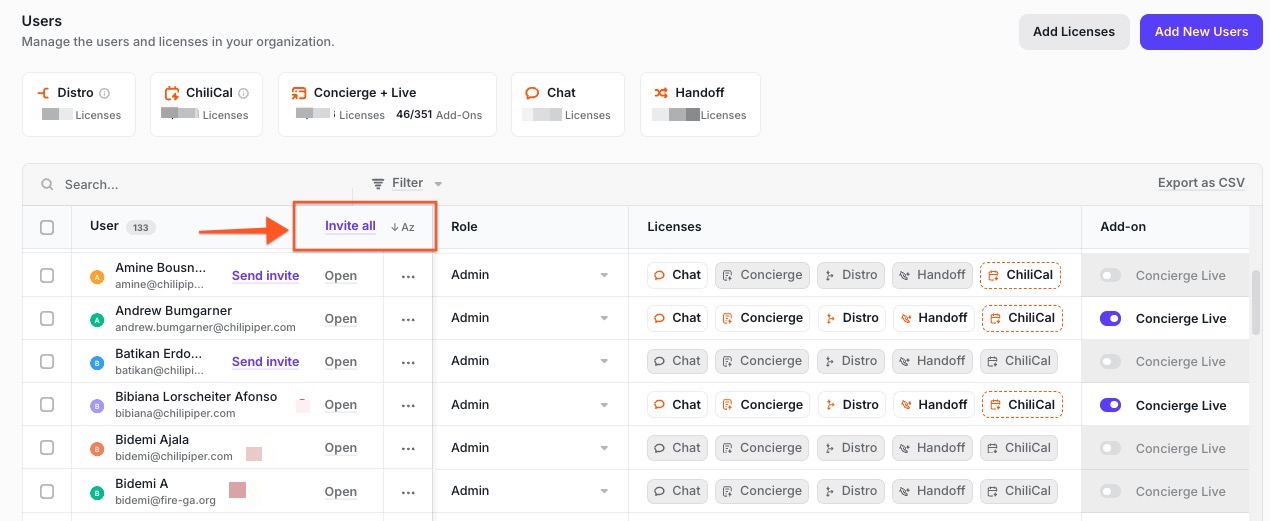Select checkbox for Bibiana Lorscheiter Afonso row
Viewport: 1270px width, 521px height.
47,404
